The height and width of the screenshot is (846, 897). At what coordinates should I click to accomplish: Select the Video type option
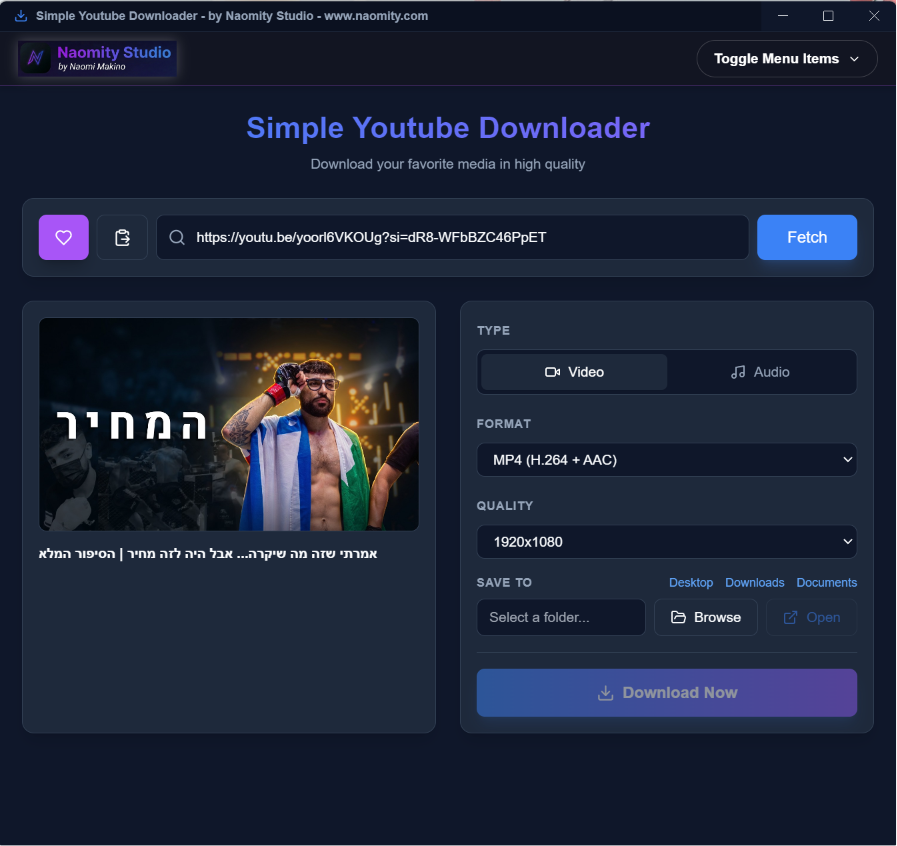[574, 372]
